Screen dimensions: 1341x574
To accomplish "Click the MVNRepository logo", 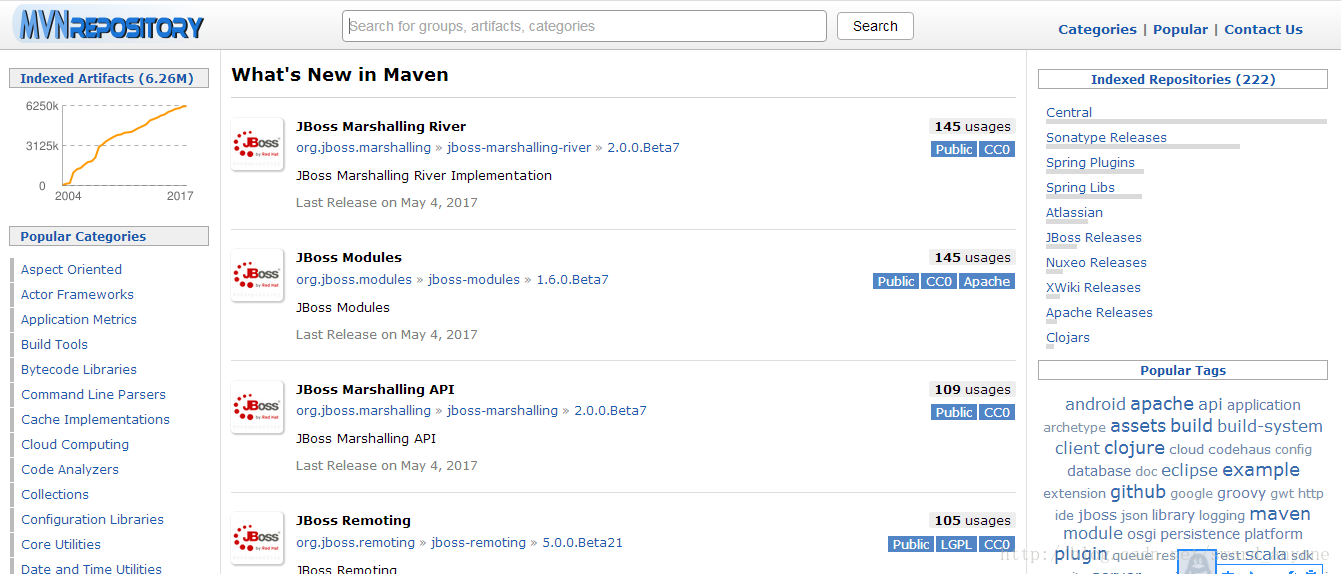I will pos(110,25).
